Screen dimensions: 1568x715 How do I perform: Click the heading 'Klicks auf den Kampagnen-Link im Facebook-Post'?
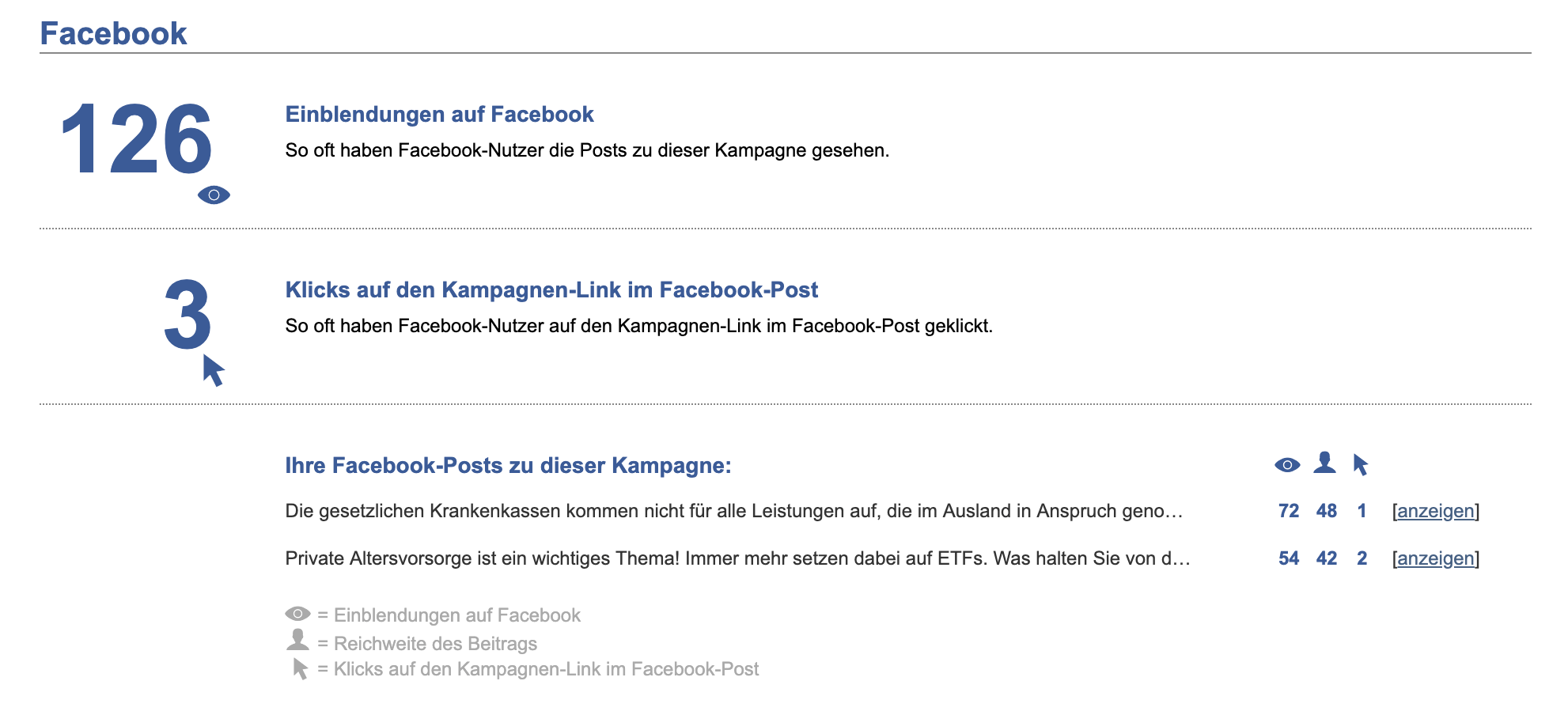(x=551, y=289)
